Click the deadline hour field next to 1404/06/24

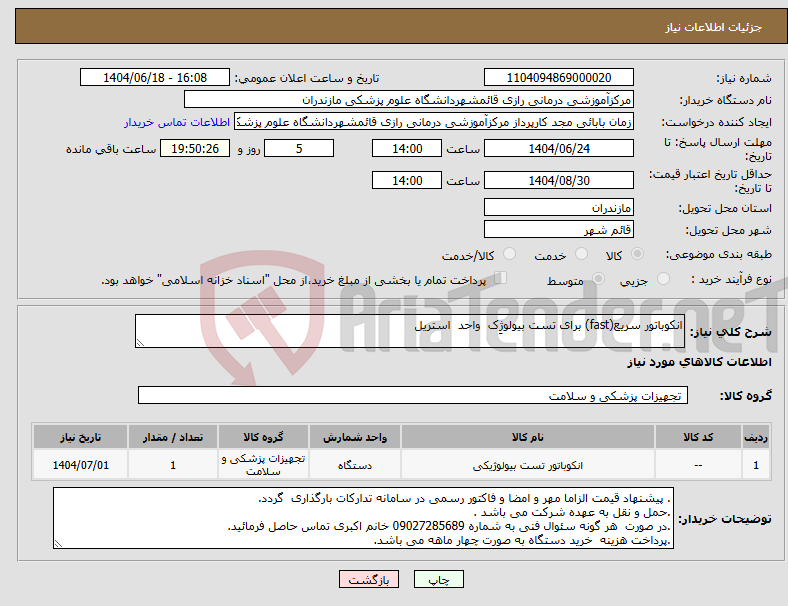[x=407, y=149]
